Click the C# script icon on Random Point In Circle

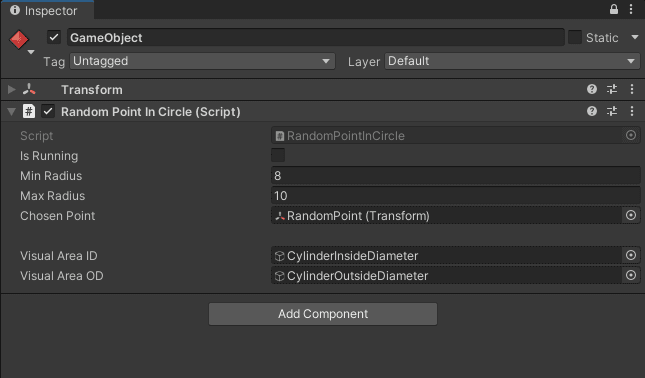pyautogui.click(x=29, y=111)
